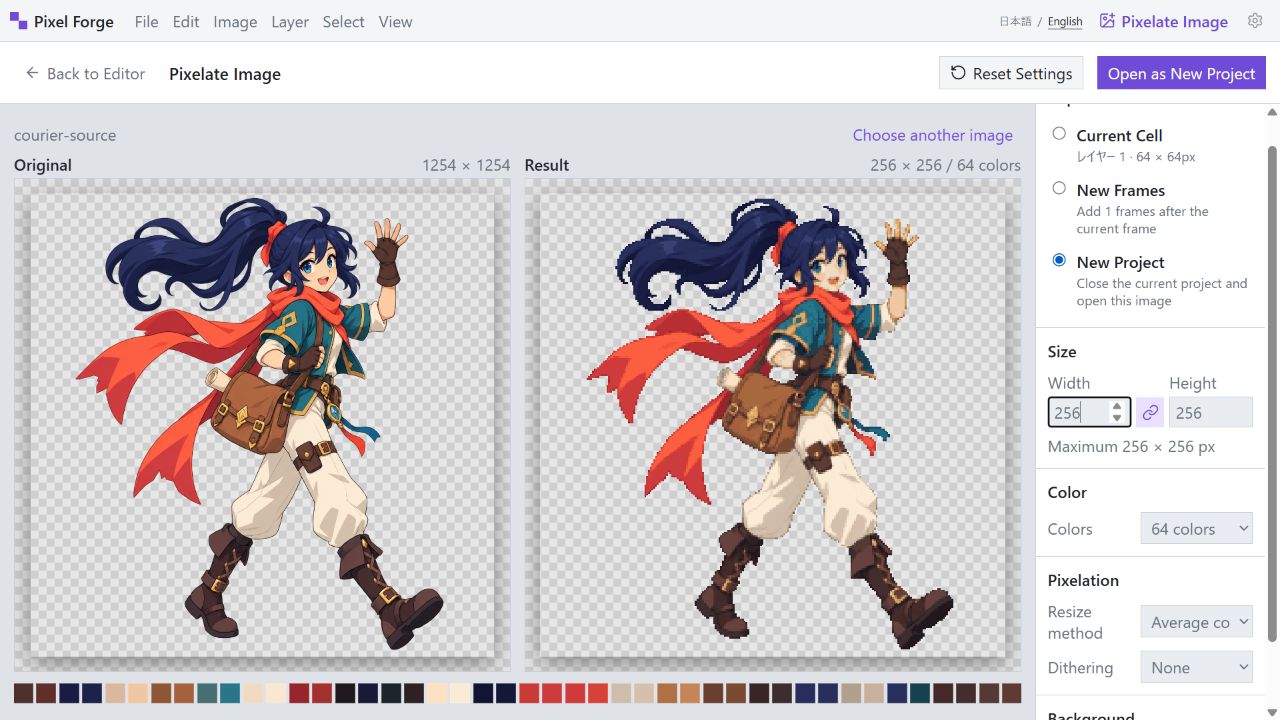Click the Pixelate Image wand icon
This screenshot has width=1280, height=720.
tap(1107, 21)
